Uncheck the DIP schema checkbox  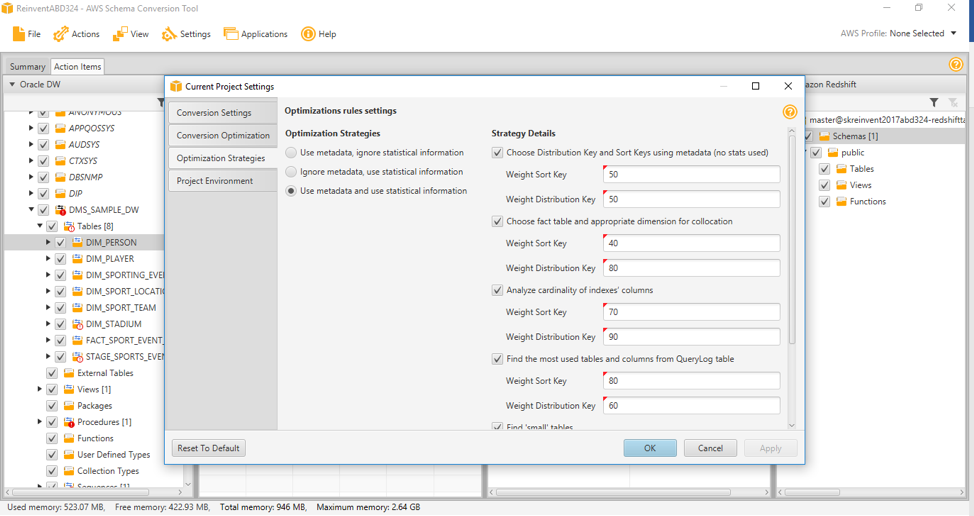[43, 194]
